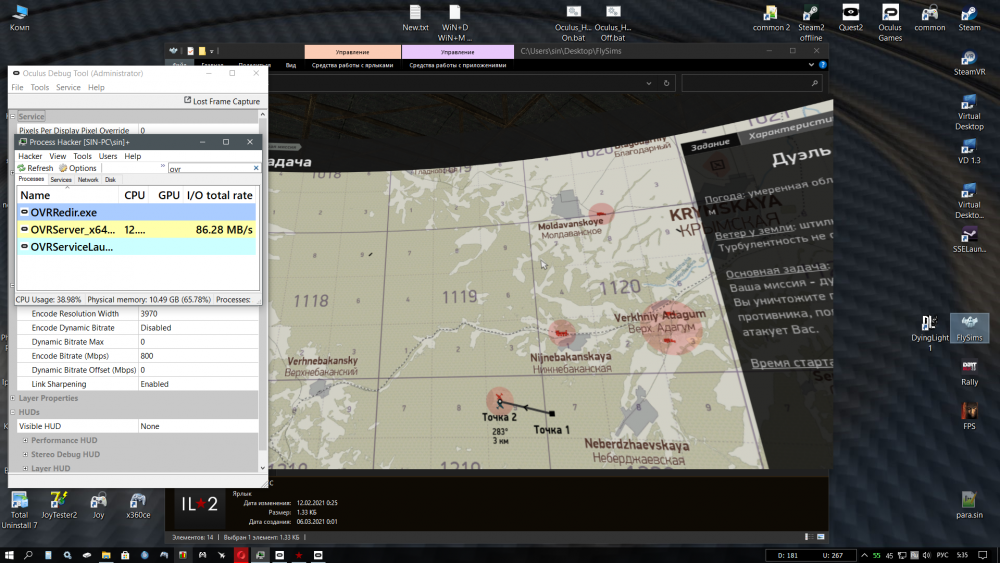The height and width of the screenshot is (563, 1000).
Task: Click the search box in Process Hacker
Action: [x=210, y=168]
